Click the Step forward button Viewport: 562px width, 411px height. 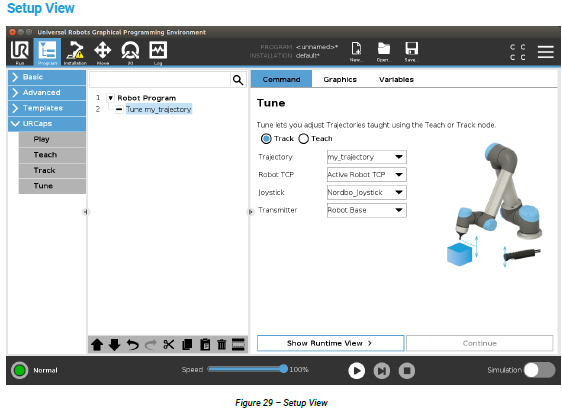(x=382, y=371)
